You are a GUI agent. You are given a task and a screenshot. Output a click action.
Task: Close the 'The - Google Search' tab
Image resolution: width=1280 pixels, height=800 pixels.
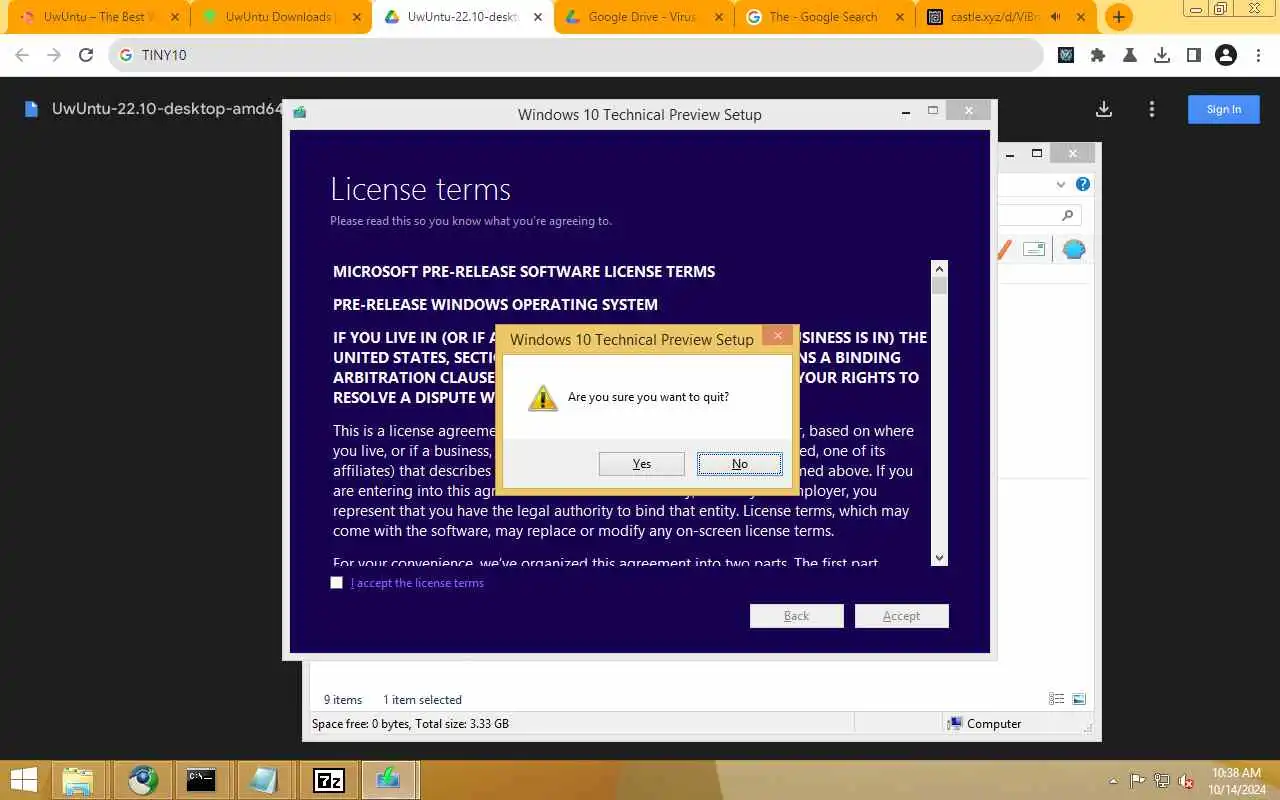coord(899,17)
